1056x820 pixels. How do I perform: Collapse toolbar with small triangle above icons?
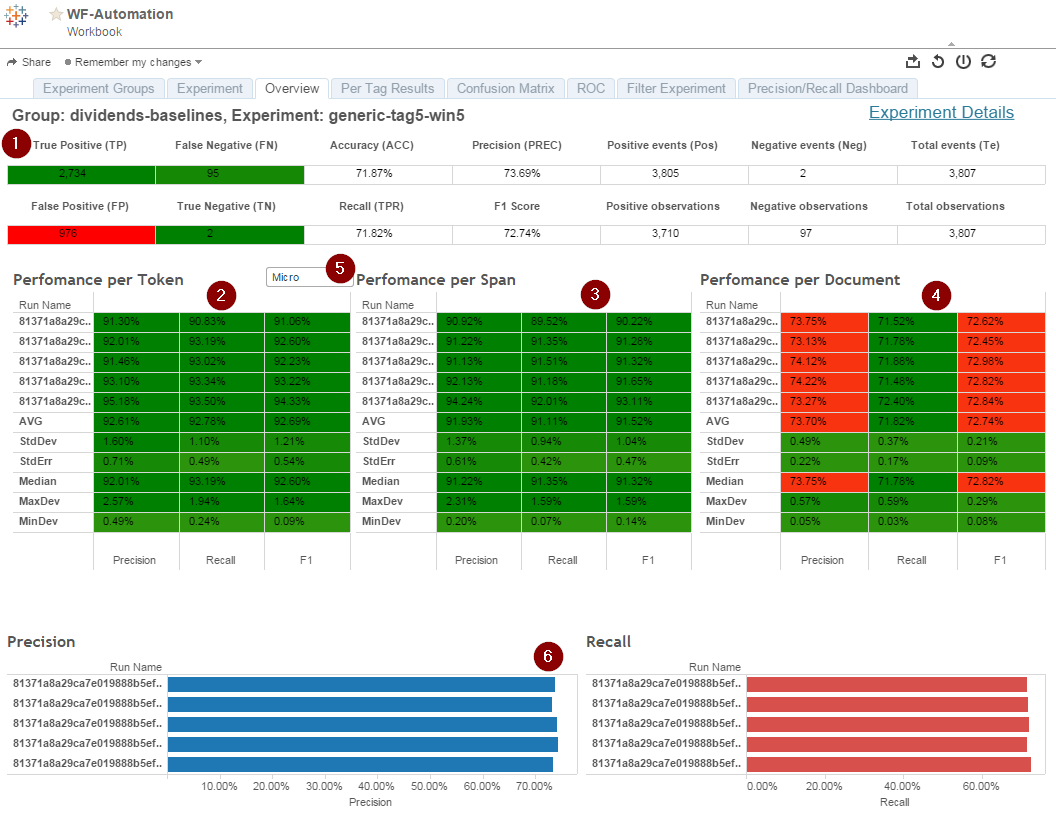(x=951, y=44)
